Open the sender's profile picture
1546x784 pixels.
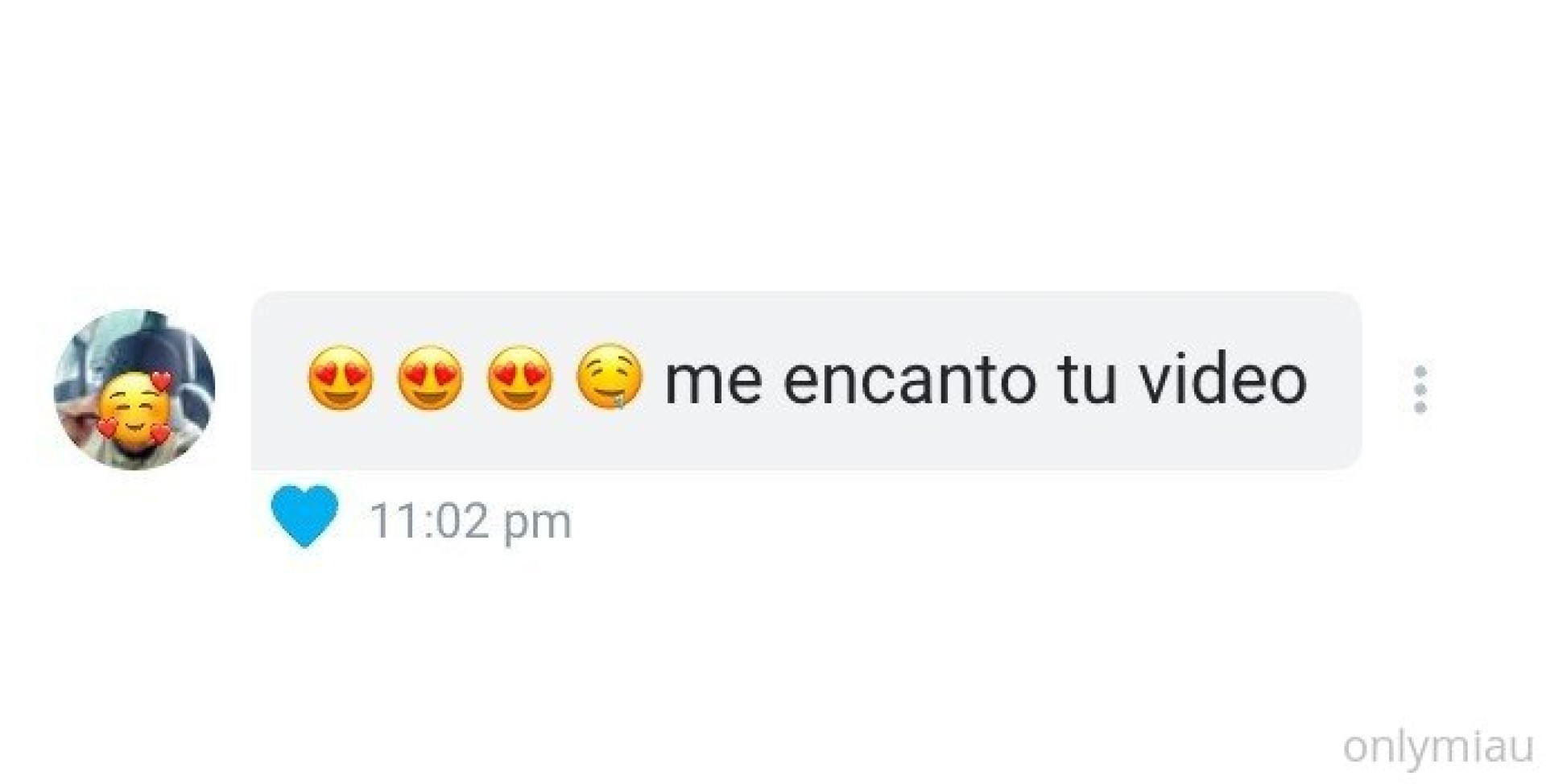134,389
